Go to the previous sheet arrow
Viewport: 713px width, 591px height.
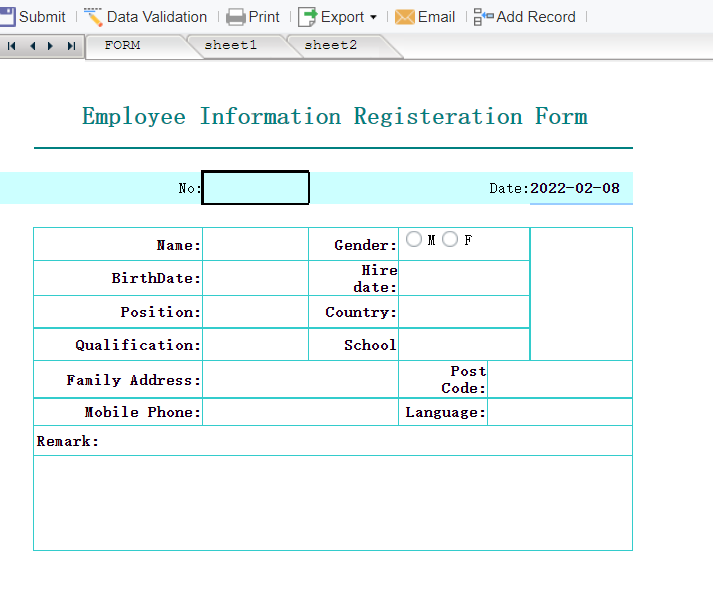(32, 46)
